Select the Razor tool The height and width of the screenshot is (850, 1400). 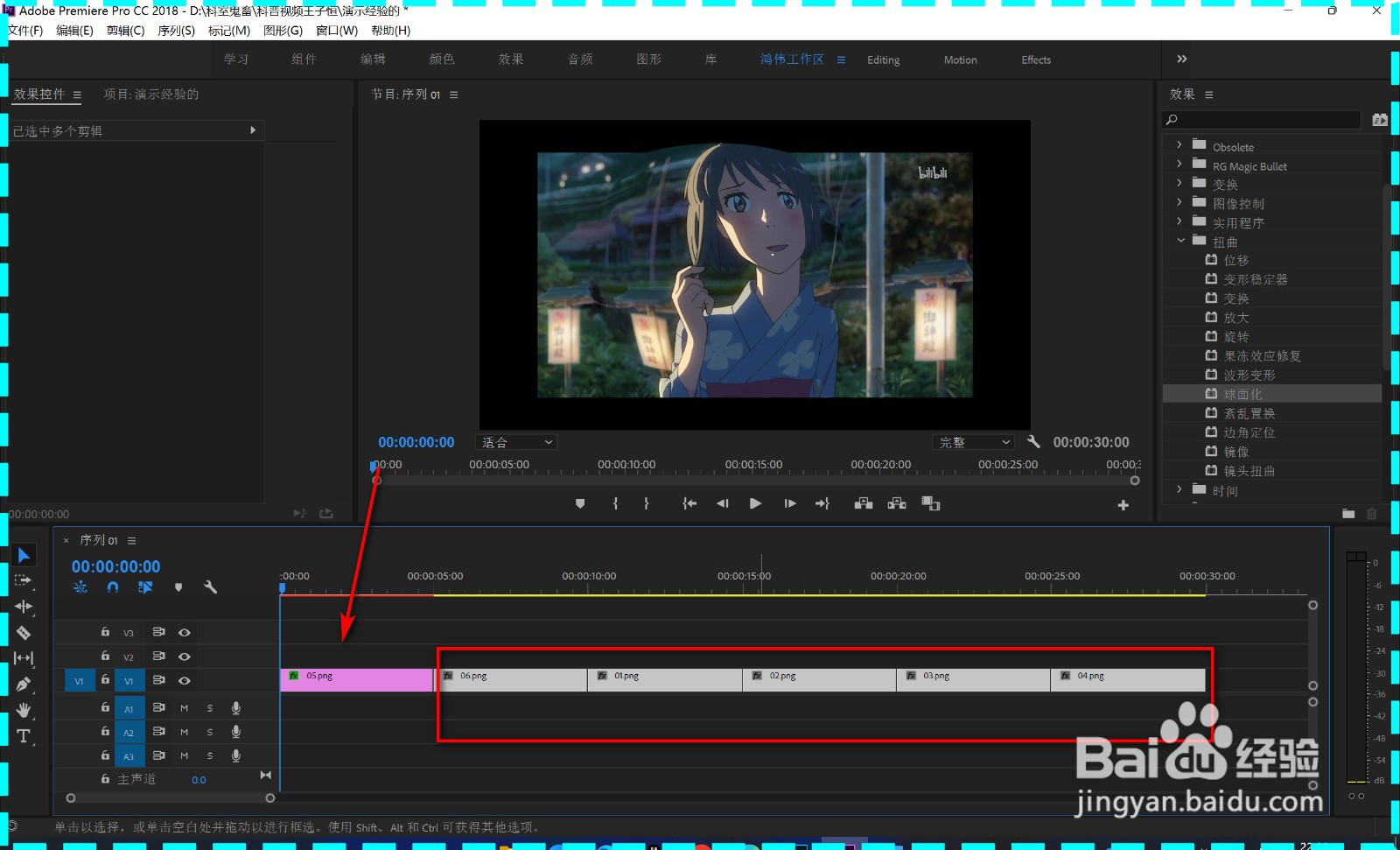click(x=24, y=632)
